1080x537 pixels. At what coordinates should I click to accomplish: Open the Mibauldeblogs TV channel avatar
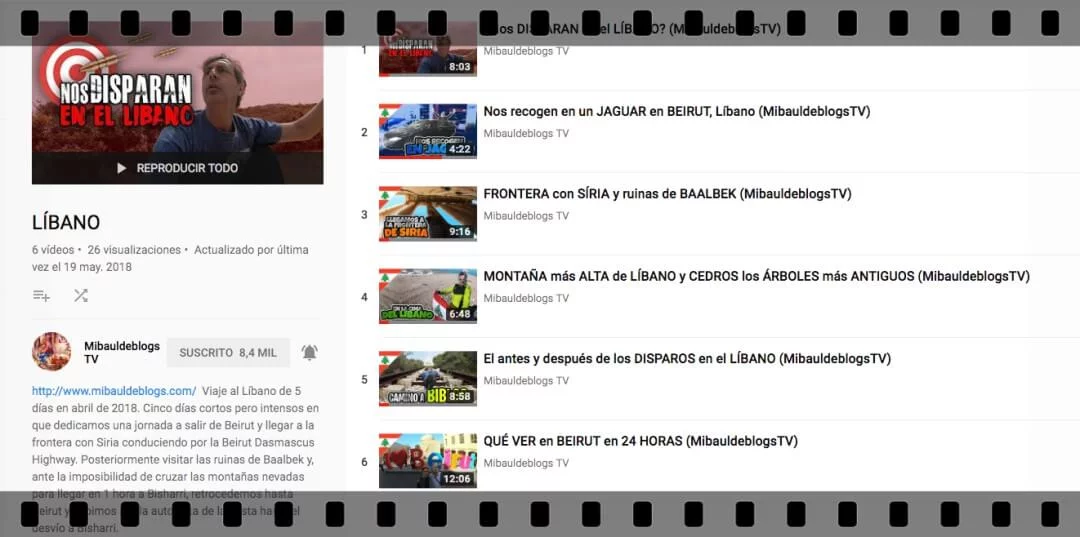(52, 352)
